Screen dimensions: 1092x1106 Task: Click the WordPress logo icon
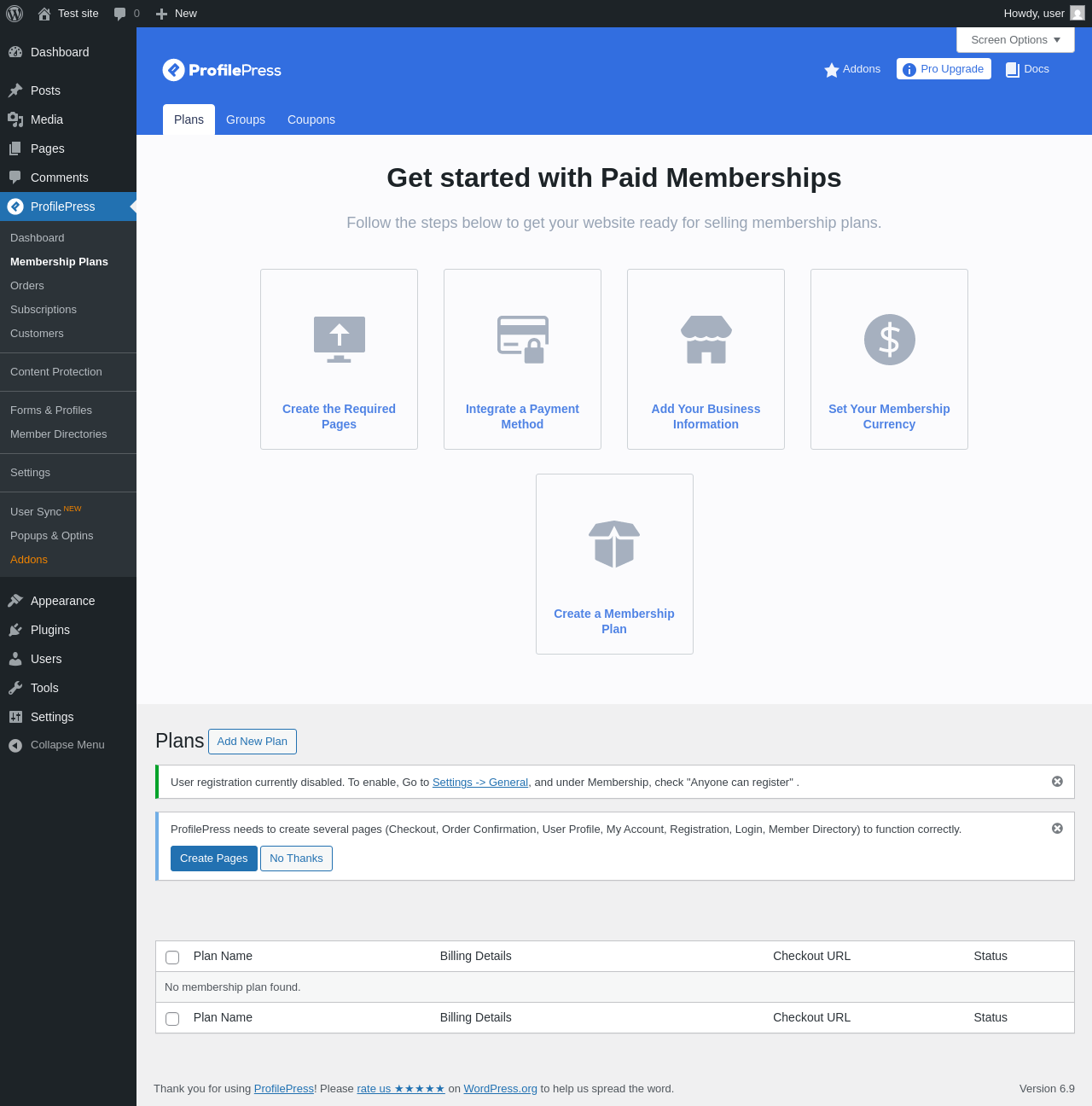pyautogui.click(x=15, y=14)
